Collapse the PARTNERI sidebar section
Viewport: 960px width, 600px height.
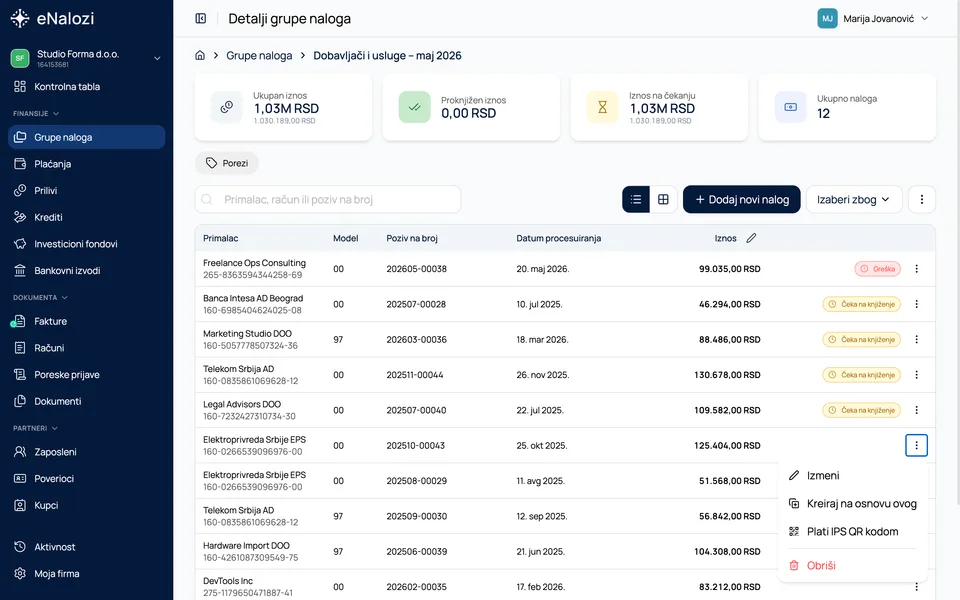click(x=36, y=429)
